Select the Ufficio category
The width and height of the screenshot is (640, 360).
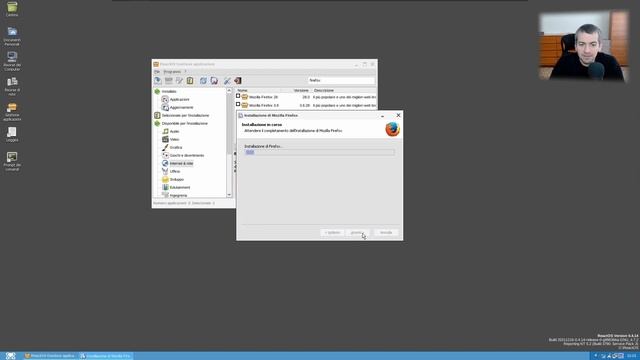(175, 171)
